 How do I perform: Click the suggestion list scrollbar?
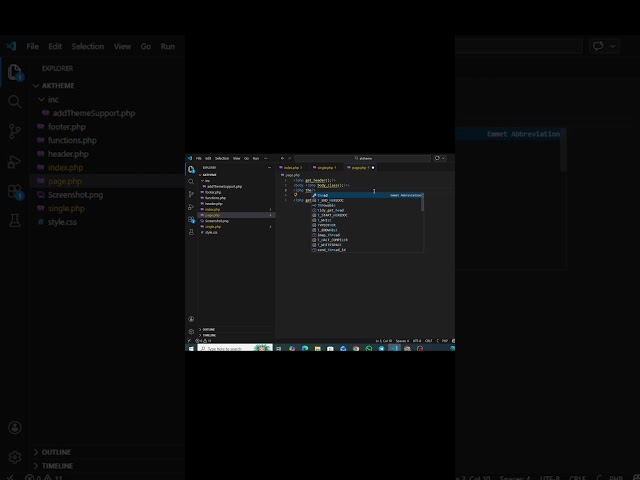(422, 202)
